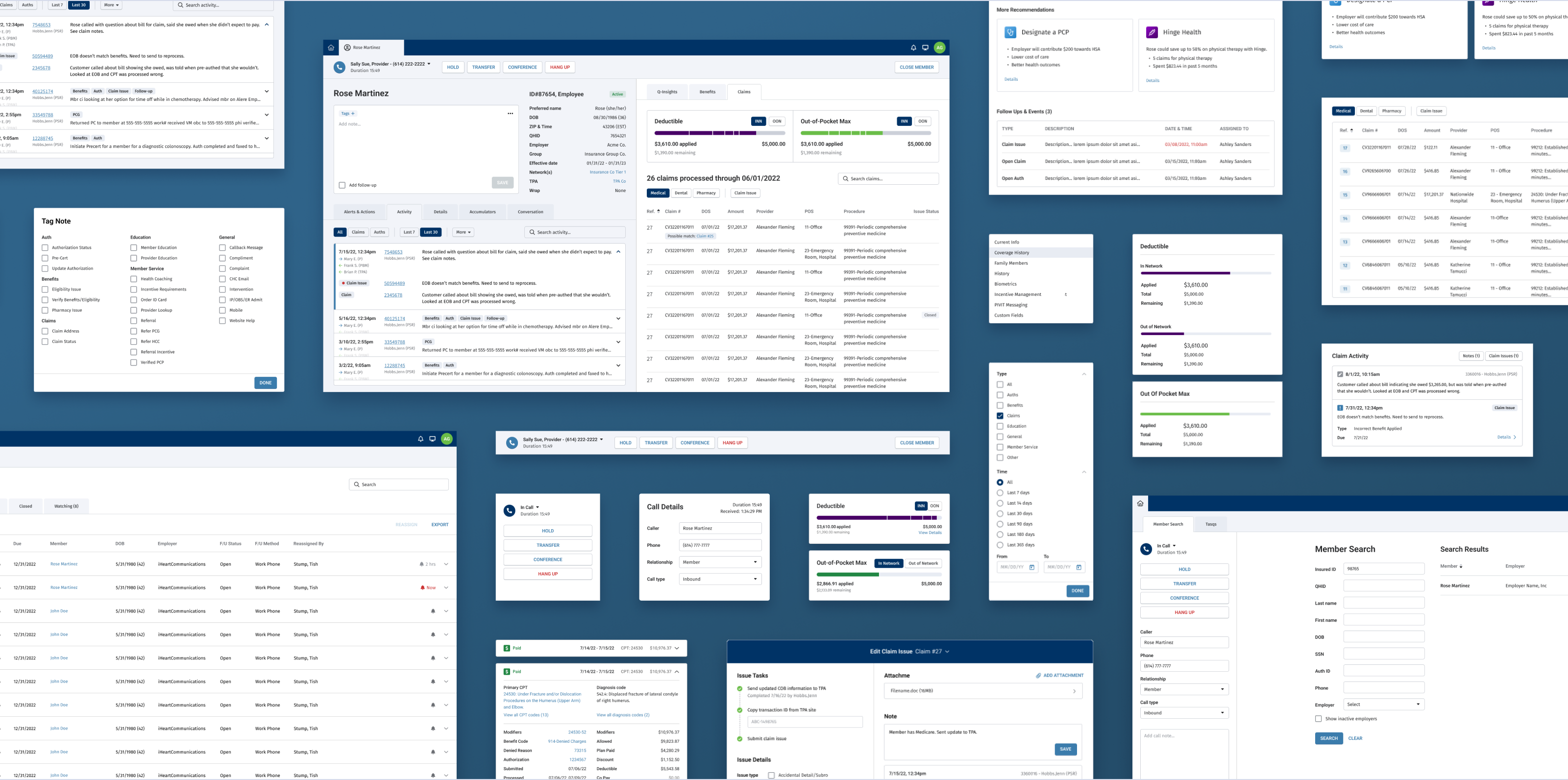1568x780 pixels.
Task: Click the pencil note icon on 8/1/22 entry
Action: [1340, 374]
